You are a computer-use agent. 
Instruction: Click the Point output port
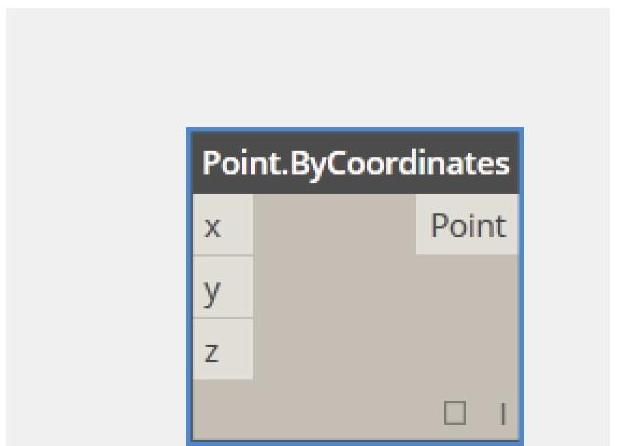467,225
